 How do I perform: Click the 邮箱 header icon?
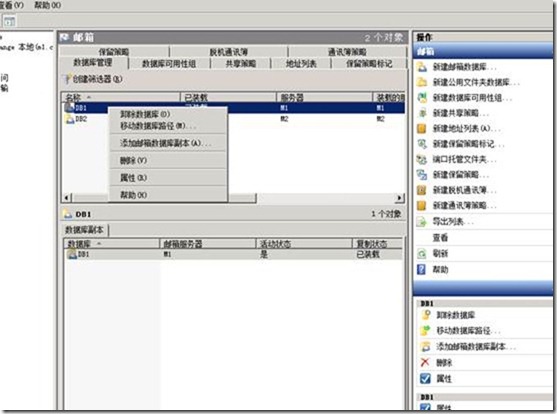click(x=65, y=37)
